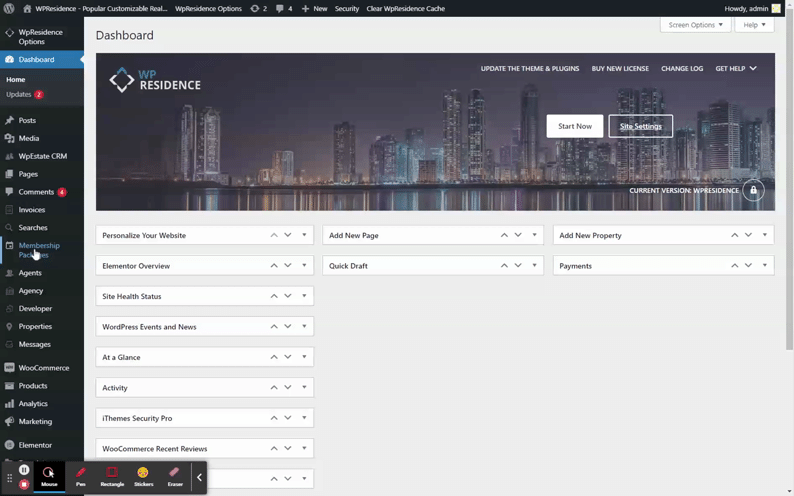Click the Elementor circle icon
794x496 pixels.
9,445
